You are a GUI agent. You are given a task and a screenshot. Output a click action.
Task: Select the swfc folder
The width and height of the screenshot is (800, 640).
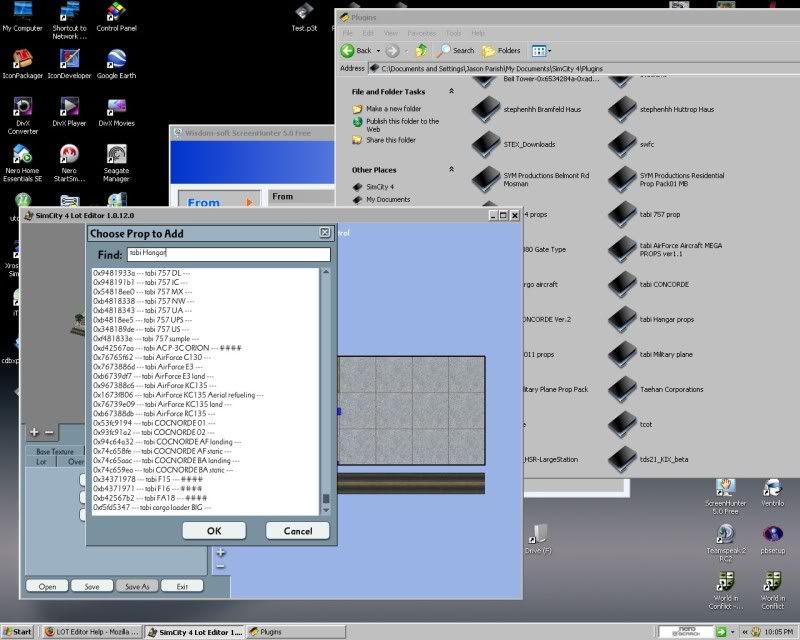(x=632, y=144)
